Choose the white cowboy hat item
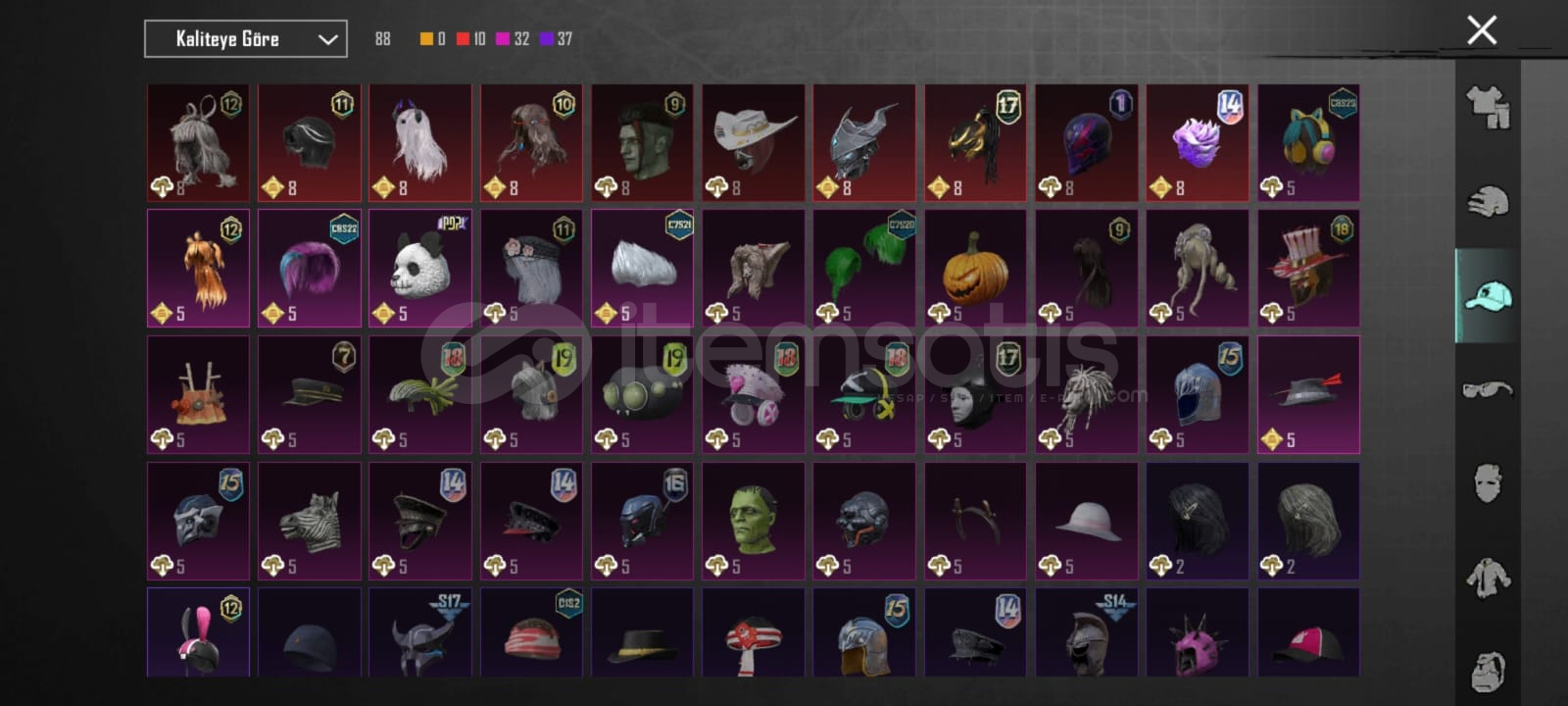Screen dimensions: 1568x706 754,142
